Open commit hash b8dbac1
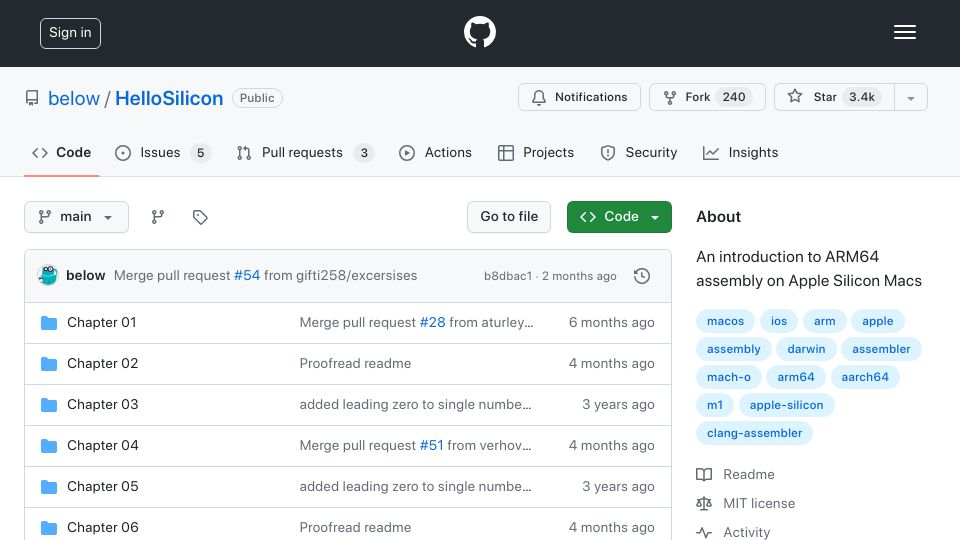This screenshot has width=960, height=540. [508, 276]
